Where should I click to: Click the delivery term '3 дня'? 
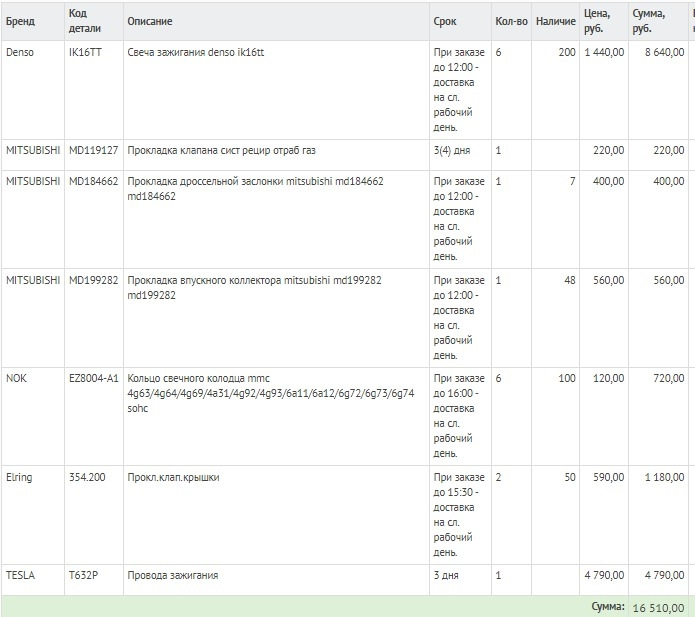pos(446,575)
